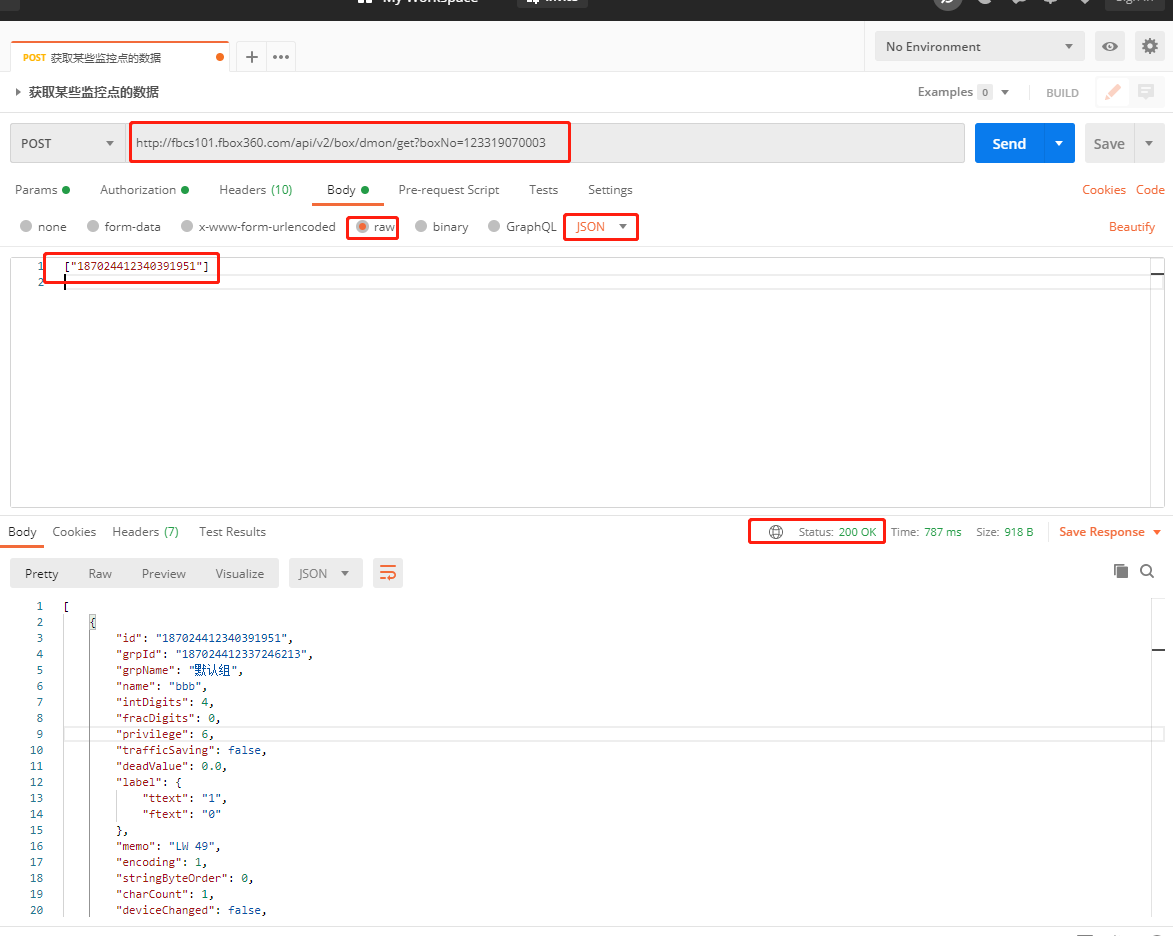The image size is (1173, 936).
Task: Click the environment quick look eye icon
Action: (1110, 46)
